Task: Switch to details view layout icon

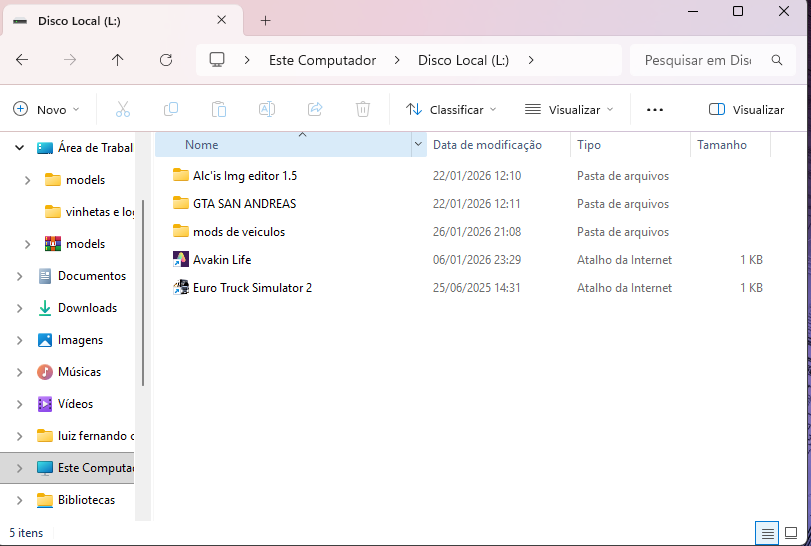Action: [x=766, y=532]
